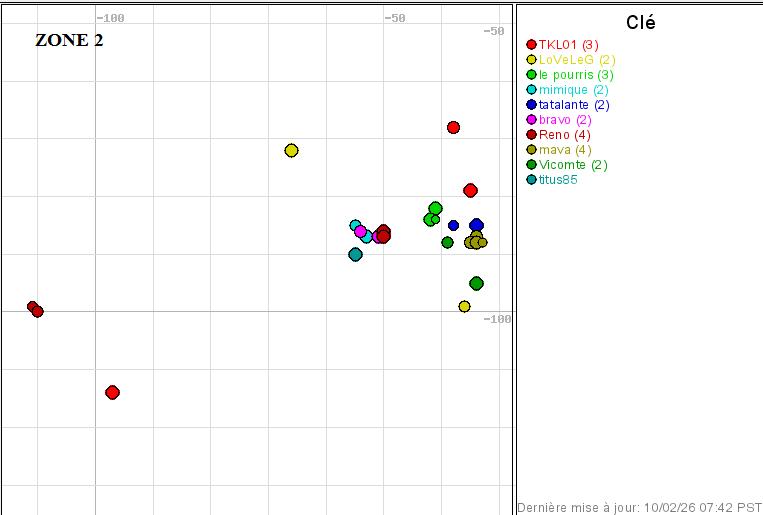Click the red dot beside TKL01 in legend
The height and width of the screenshot is (515, 763).
(x=531, y=45)
